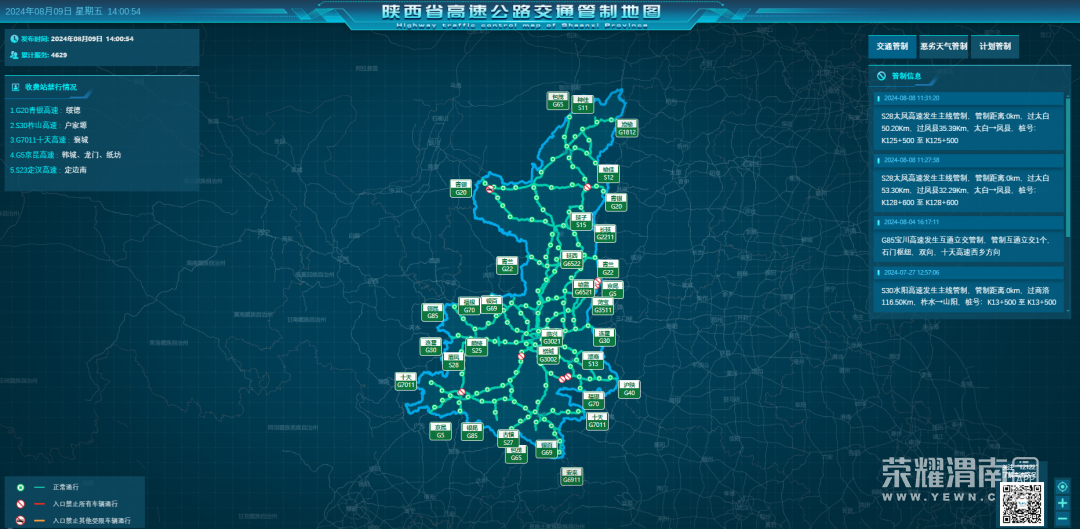Click the G3002 highway shield icon
The width and height of the screenshot is (1080, 529).
coord(549,356)
